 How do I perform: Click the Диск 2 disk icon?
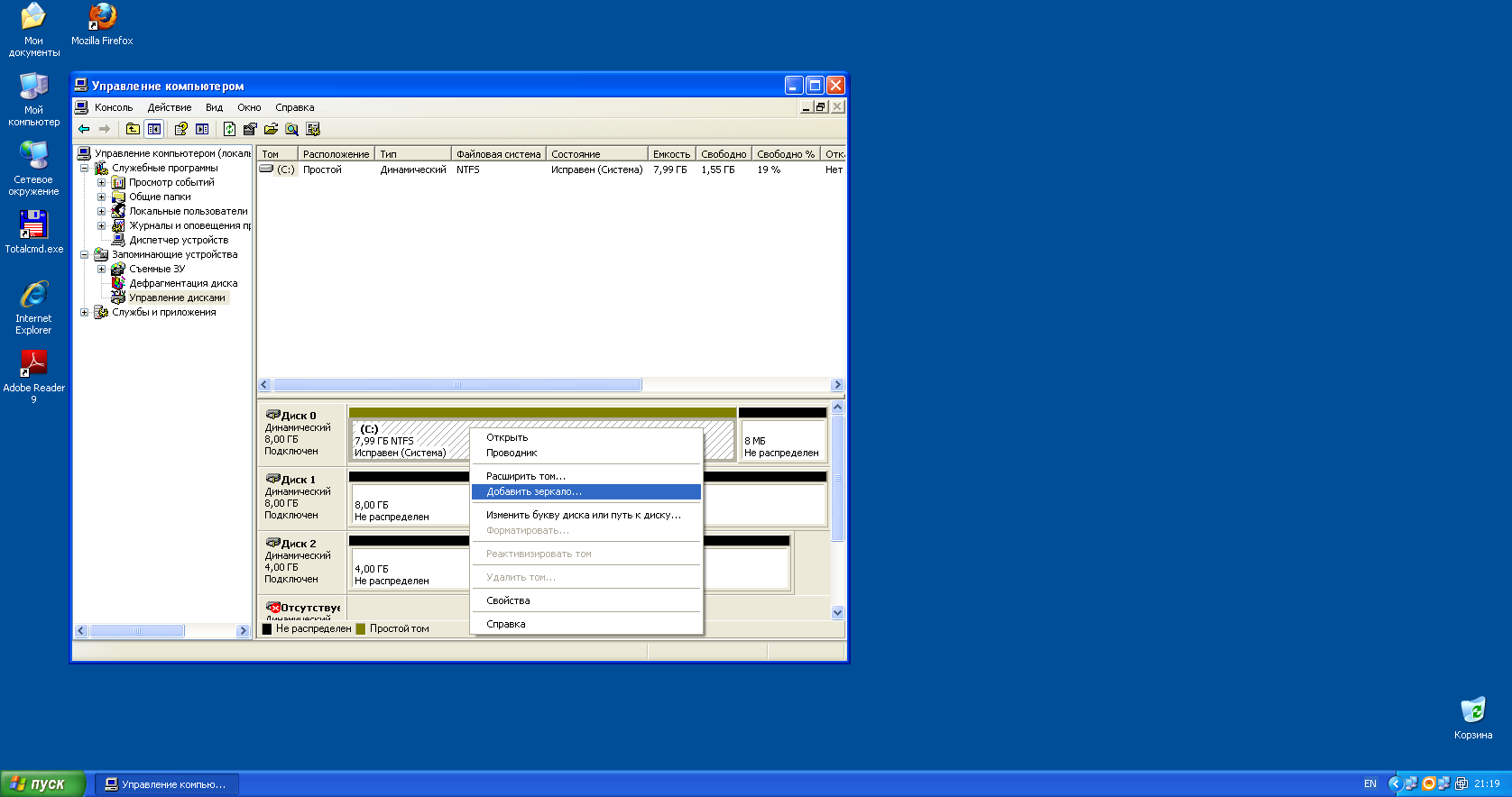point(272,544)
